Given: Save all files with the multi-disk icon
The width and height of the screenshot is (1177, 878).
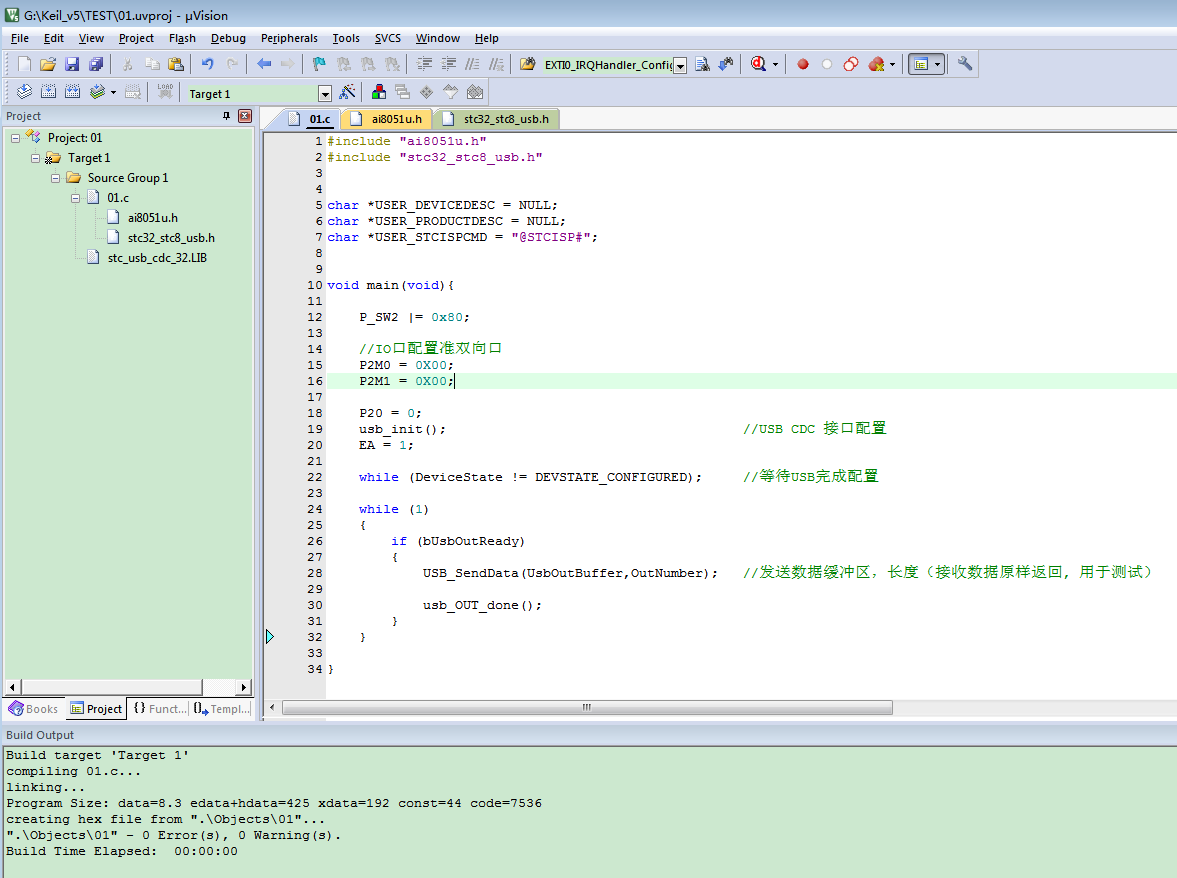Looking at the screenshot, I should coord(96,65).
